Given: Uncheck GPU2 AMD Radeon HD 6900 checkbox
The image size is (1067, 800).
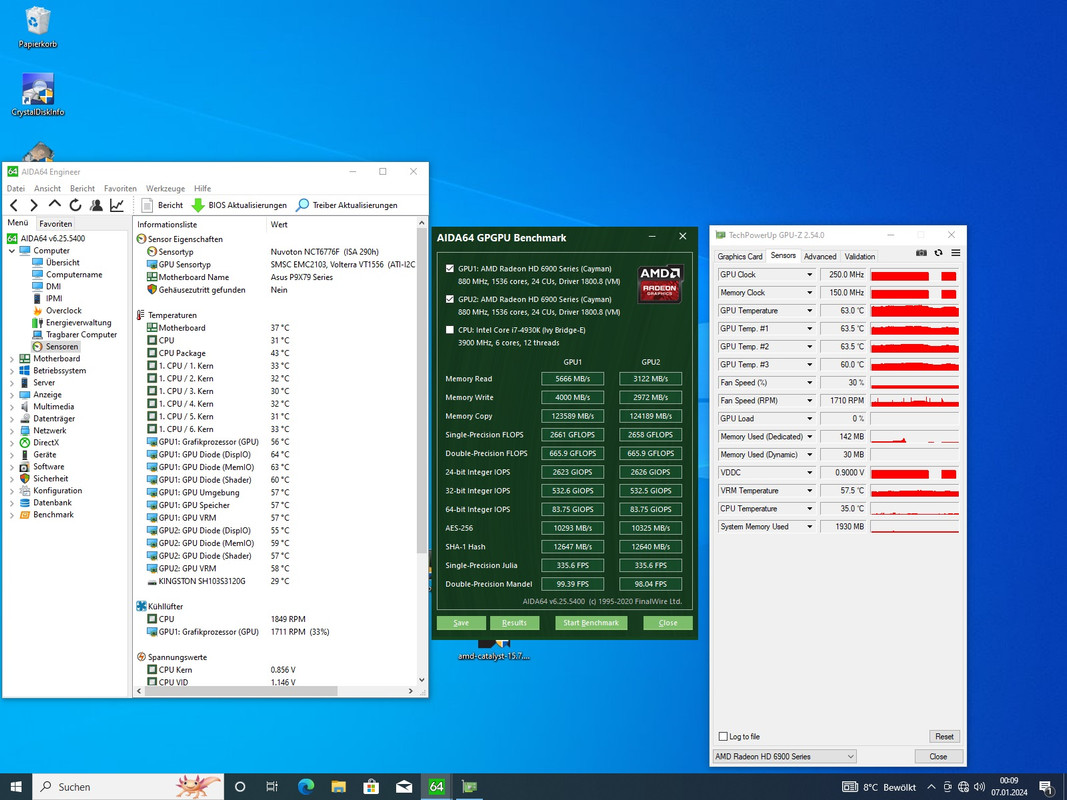Looking at the screenshot, I should click(x=450, y=299).
